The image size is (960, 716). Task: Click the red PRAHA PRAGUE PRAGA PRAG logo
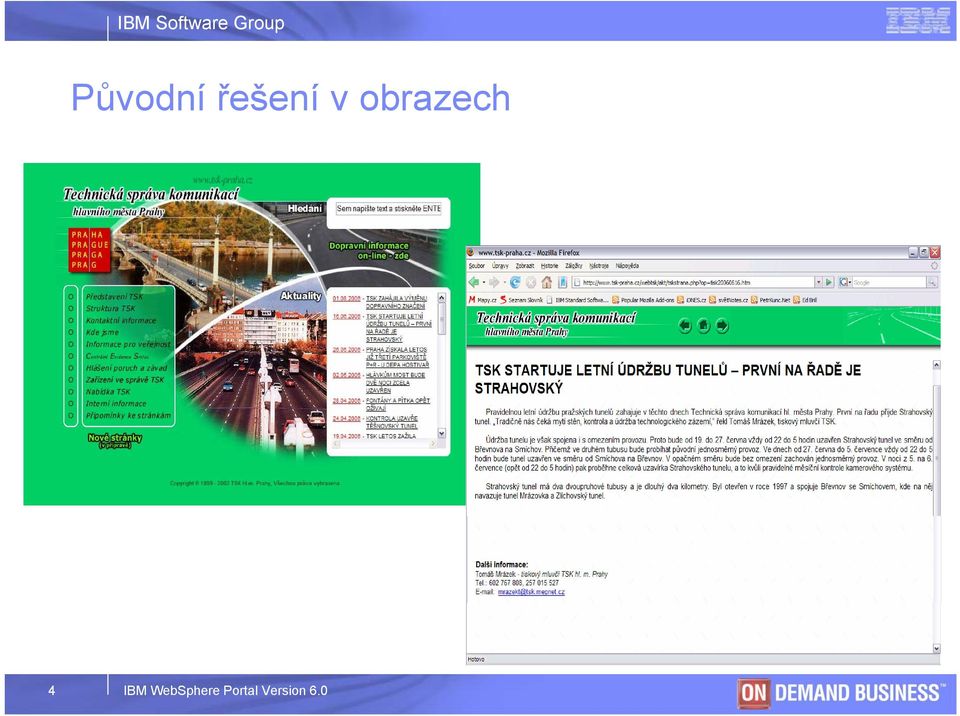point(89,250)
